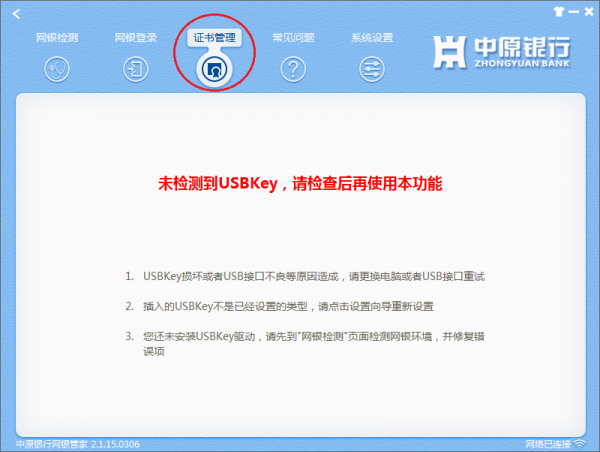600x452 pixels.
Task: Click tip 2 about USBKey type setting
Action: [x=279, y=307]
